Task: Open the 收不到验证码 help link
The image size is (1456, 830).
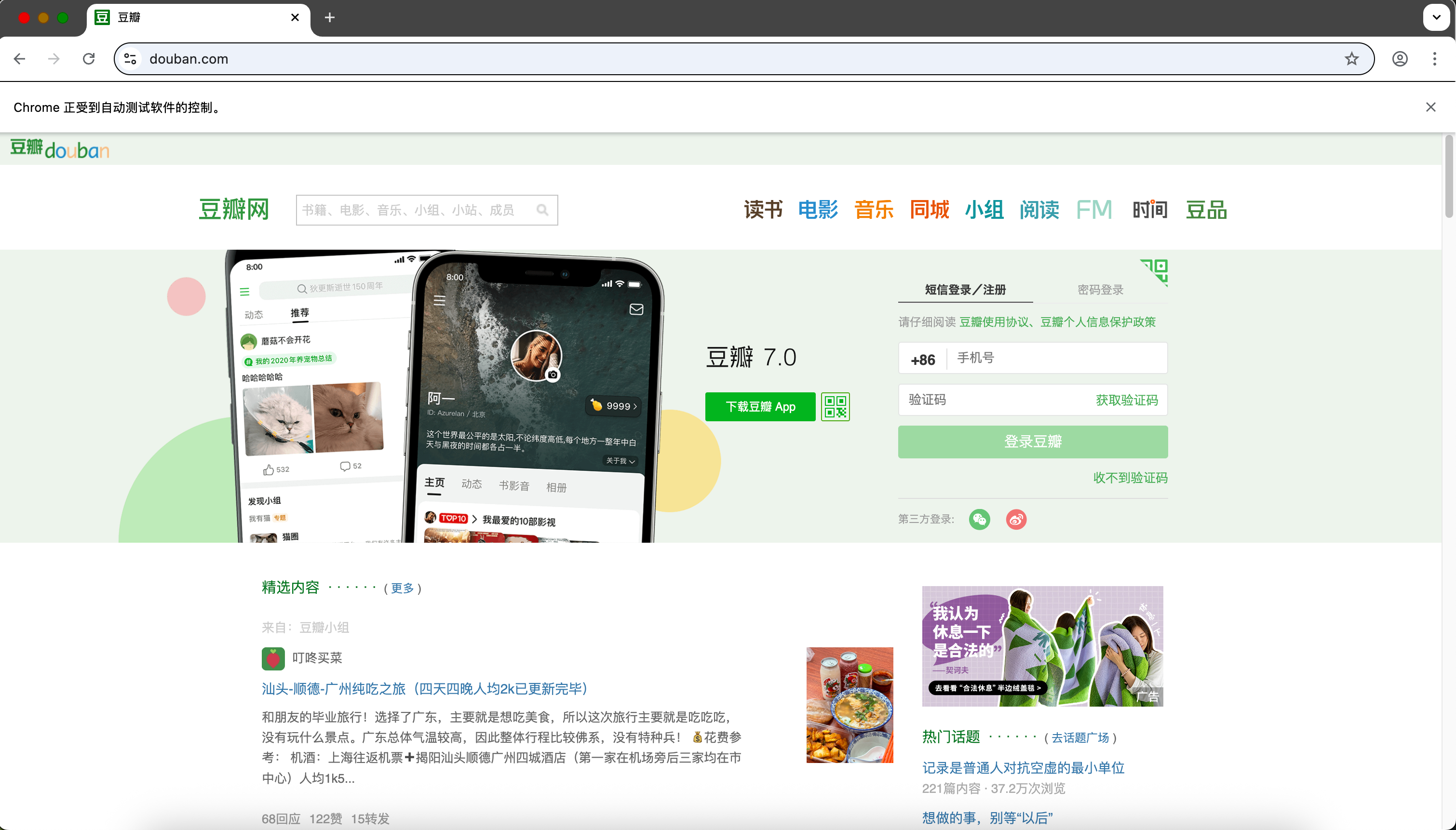Action: (1131, 478)
